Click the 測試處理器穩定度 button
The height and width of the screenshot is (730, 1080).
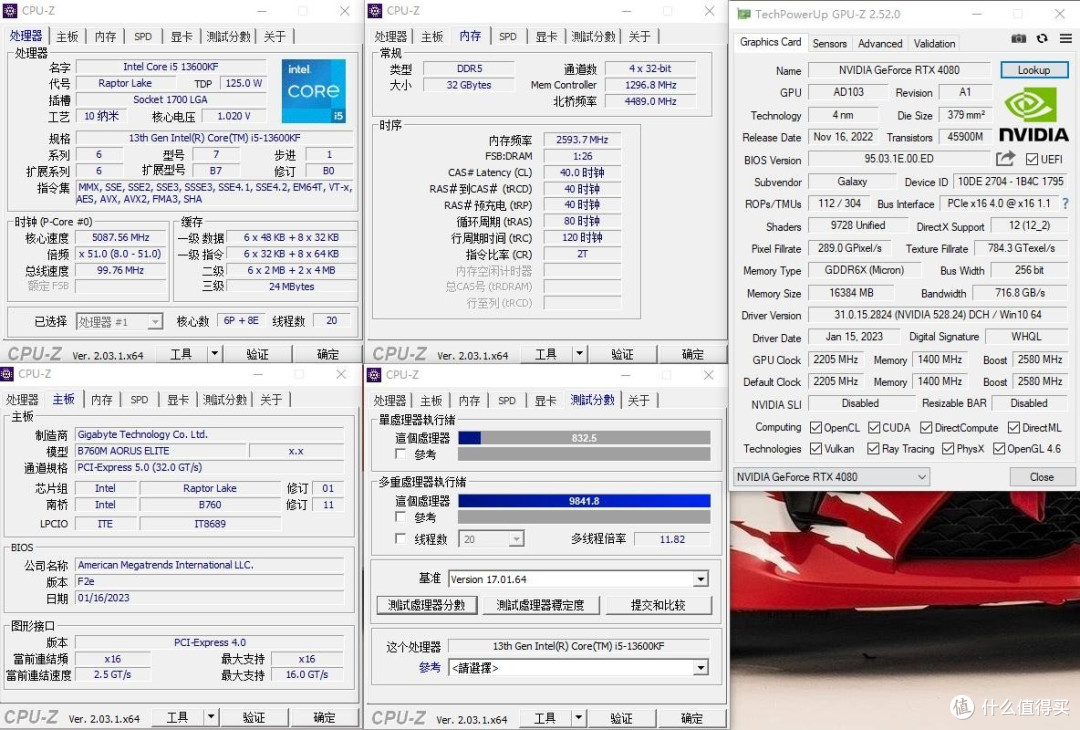(x=540, y=605)
